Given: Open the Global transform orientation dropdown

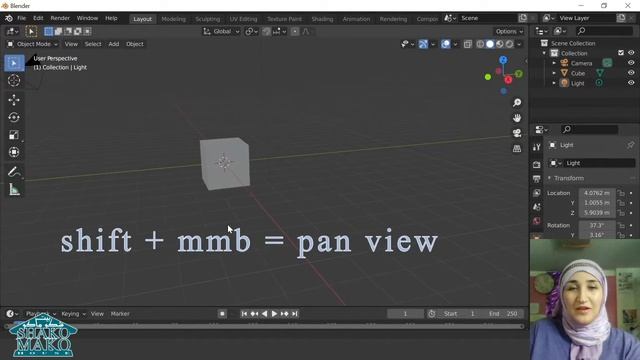Looking at the screenshot, I should click(x=221, y=31).
